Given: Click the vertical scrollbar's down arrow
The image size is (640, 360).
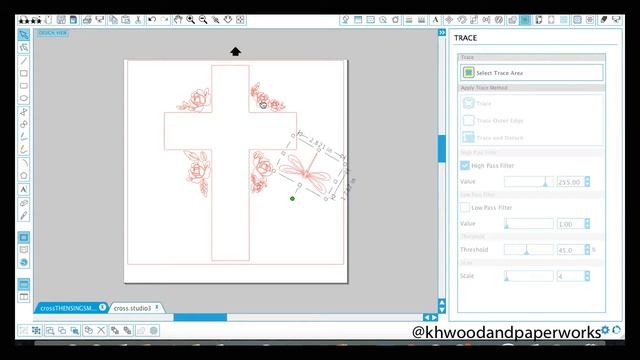Looking at the screenshot, I should pyautogui.click(x=442, y=309).
